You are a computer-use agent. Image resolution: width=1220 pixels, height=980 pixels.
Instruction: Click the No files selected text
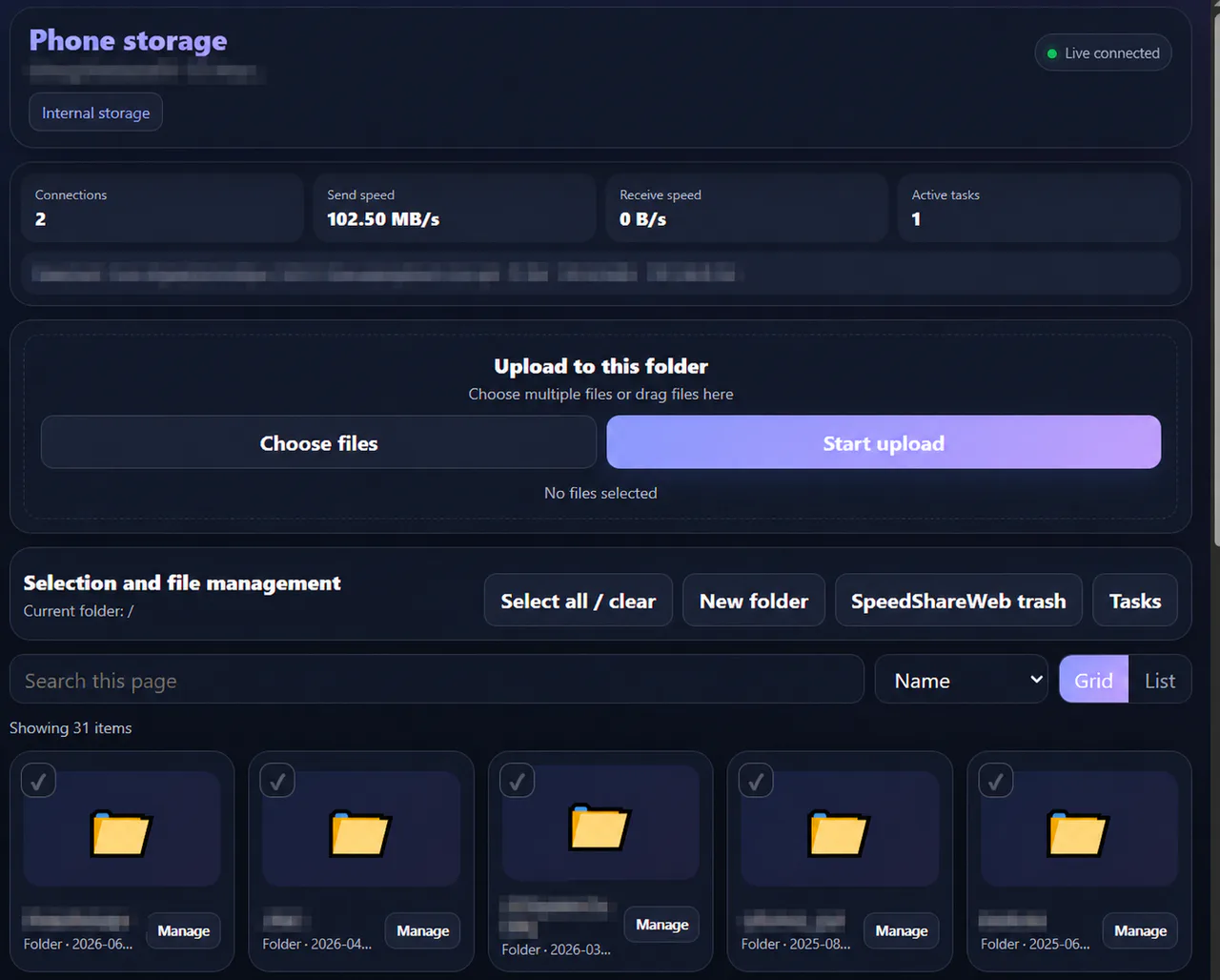600,493
